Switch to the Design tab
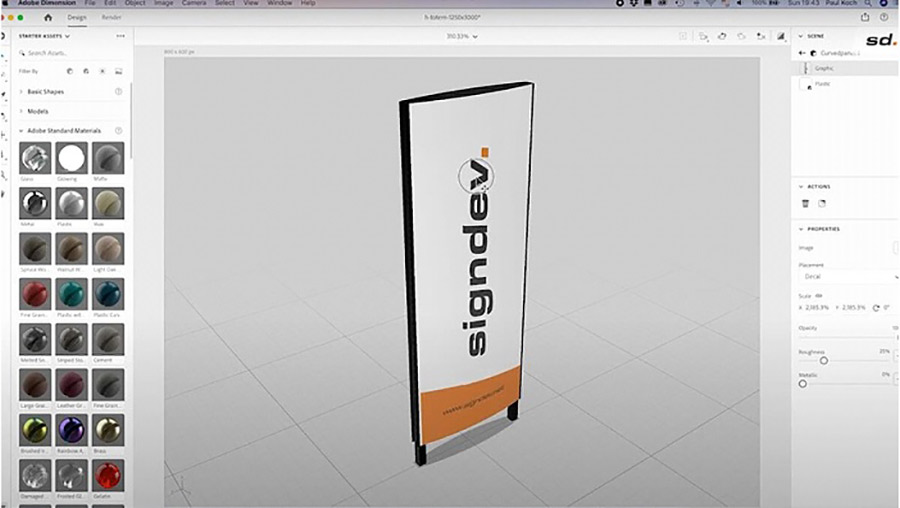The height and width of the screenshot is (508, 900). click(x=77, y=17)
